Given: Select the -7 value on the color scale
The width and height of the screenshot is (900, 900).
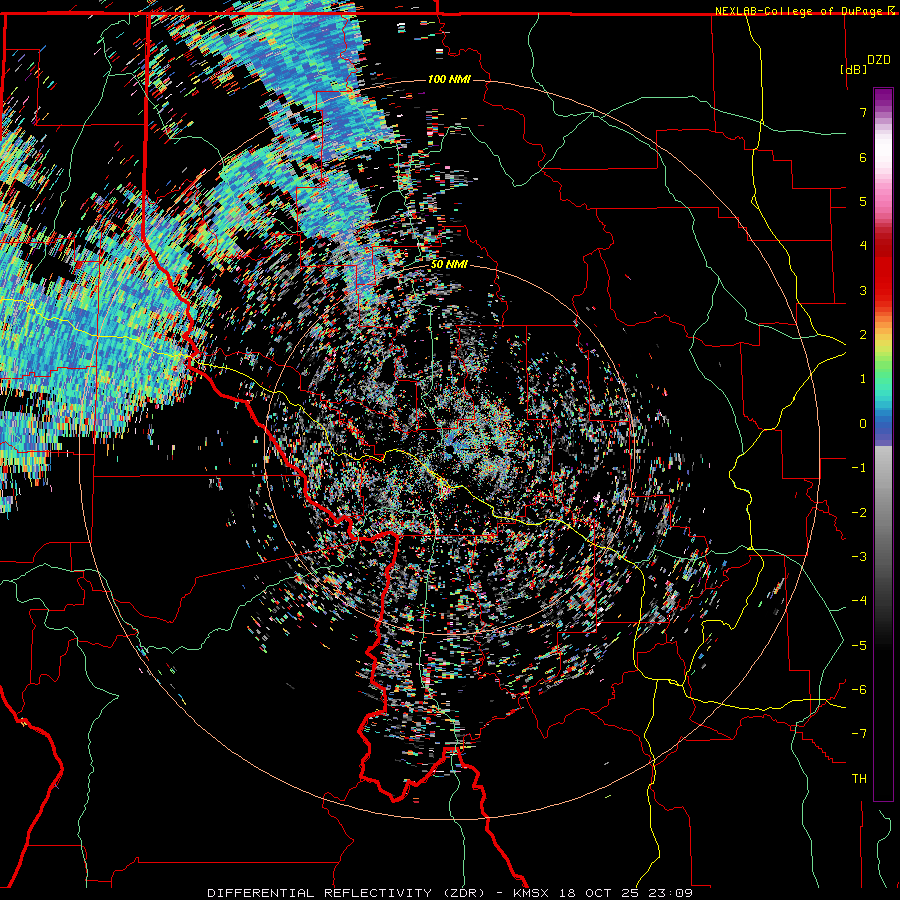Looking at the screenshot, I should click(859, 734).
